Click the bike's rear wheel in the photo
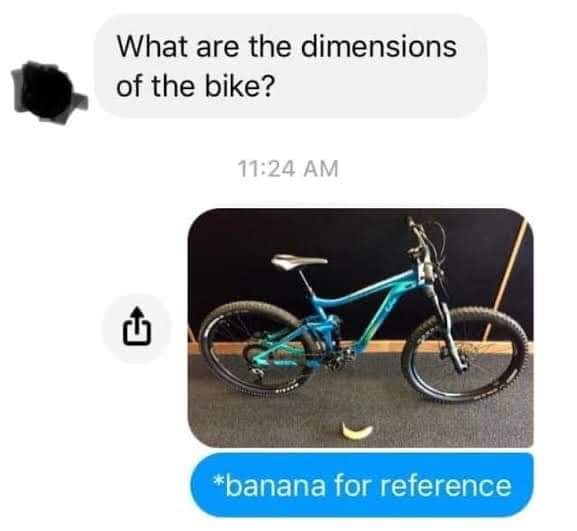Viewport: 577px width, 531px height. pos(258,348)
